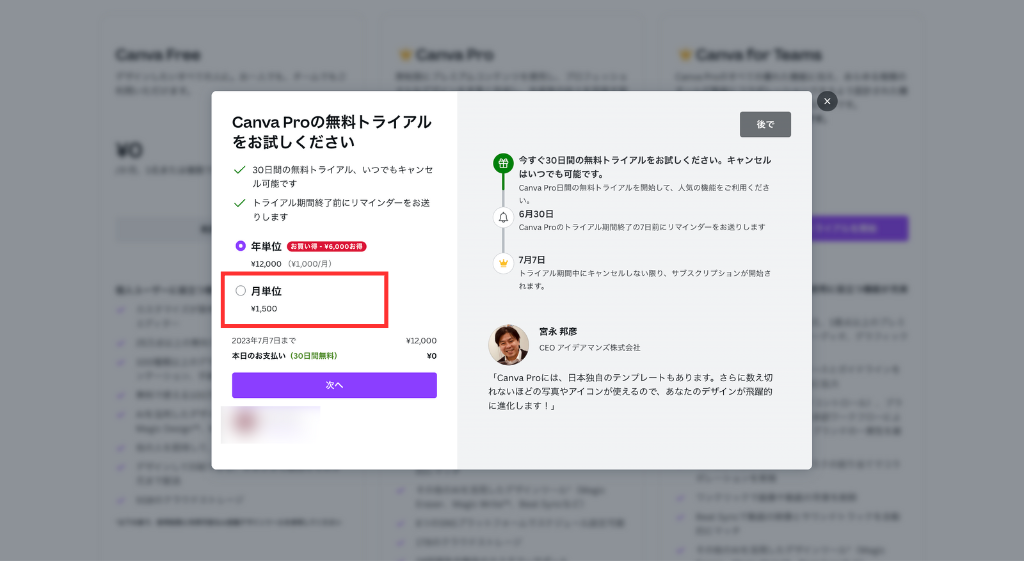The height and width of the screenshot is (561, 1024).
Task: Select the 月単位 monthly plan radio
Action: click(x=240, y=291)
